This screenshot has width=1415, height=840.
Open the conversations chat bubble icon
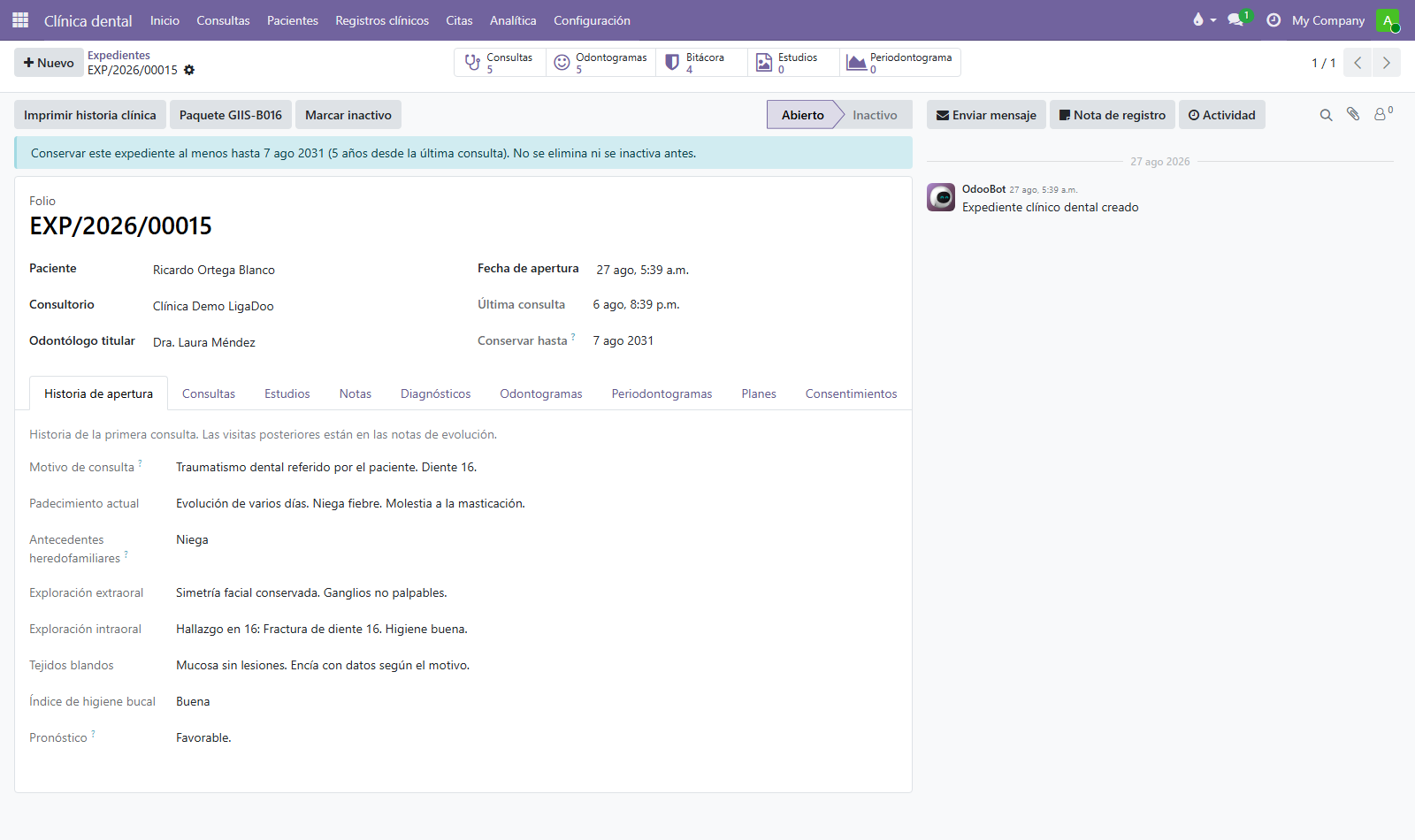click(1236, 19)
